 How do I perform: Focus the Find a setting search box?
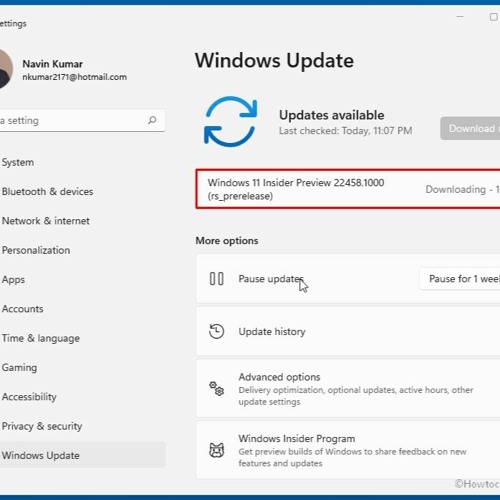click(82, 120)
